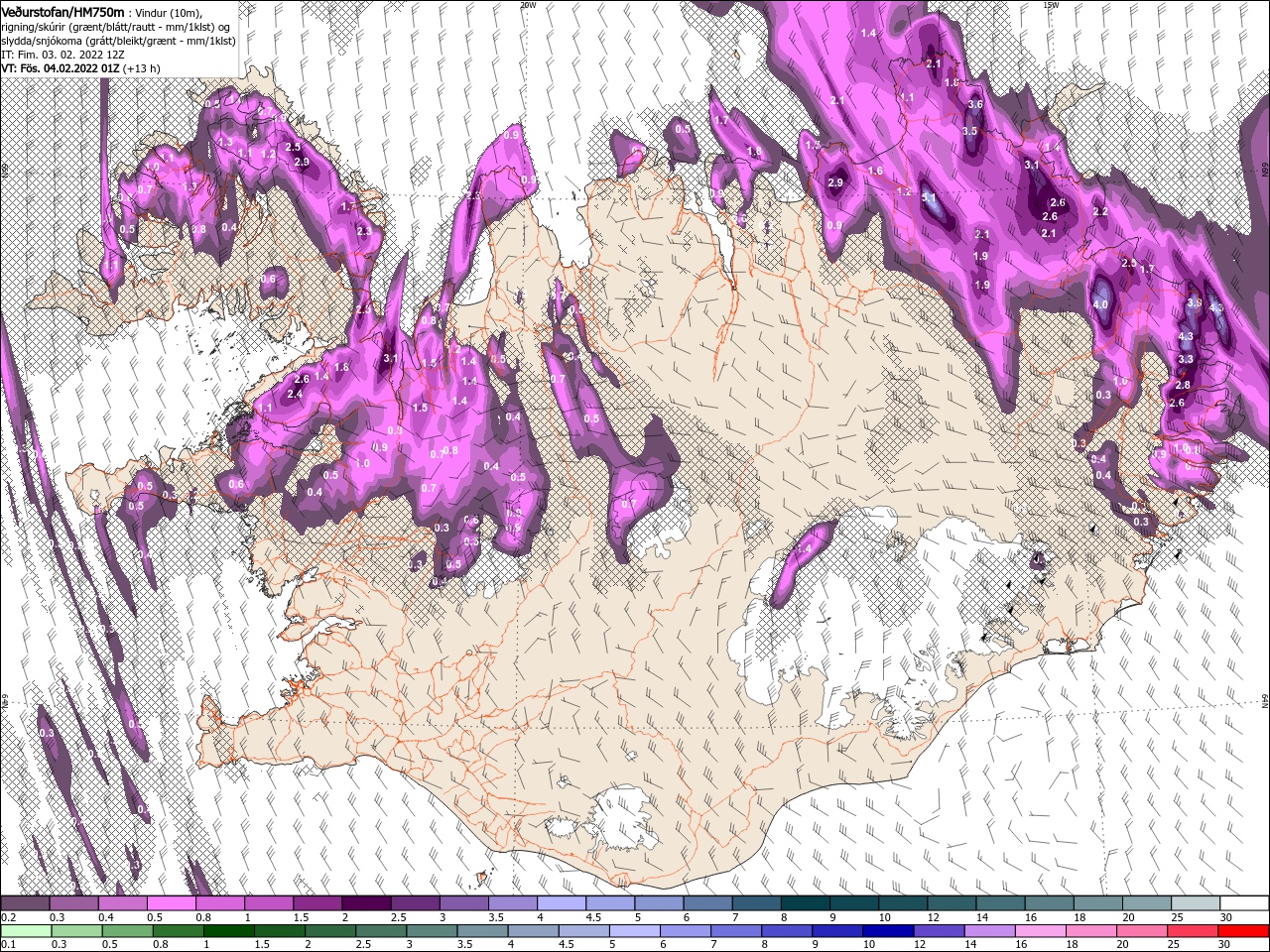Click the '0.1' label under the bottom scale

(x=9, y=944)
